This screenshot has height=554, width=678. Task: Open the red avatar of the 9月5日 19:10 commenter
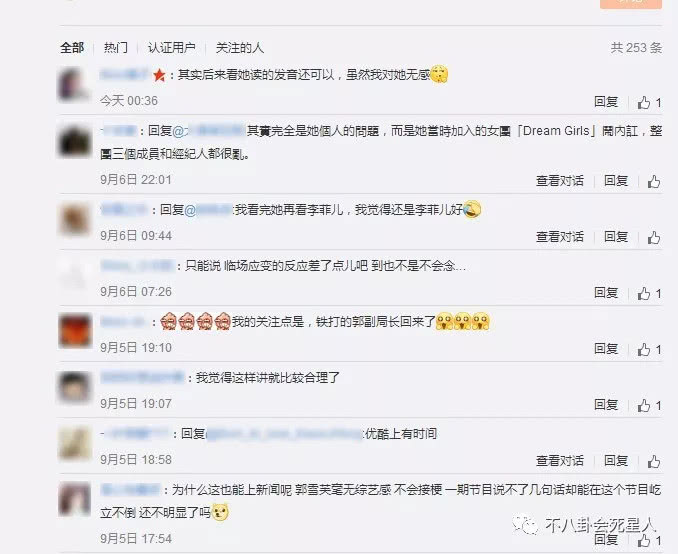(75, 331)
